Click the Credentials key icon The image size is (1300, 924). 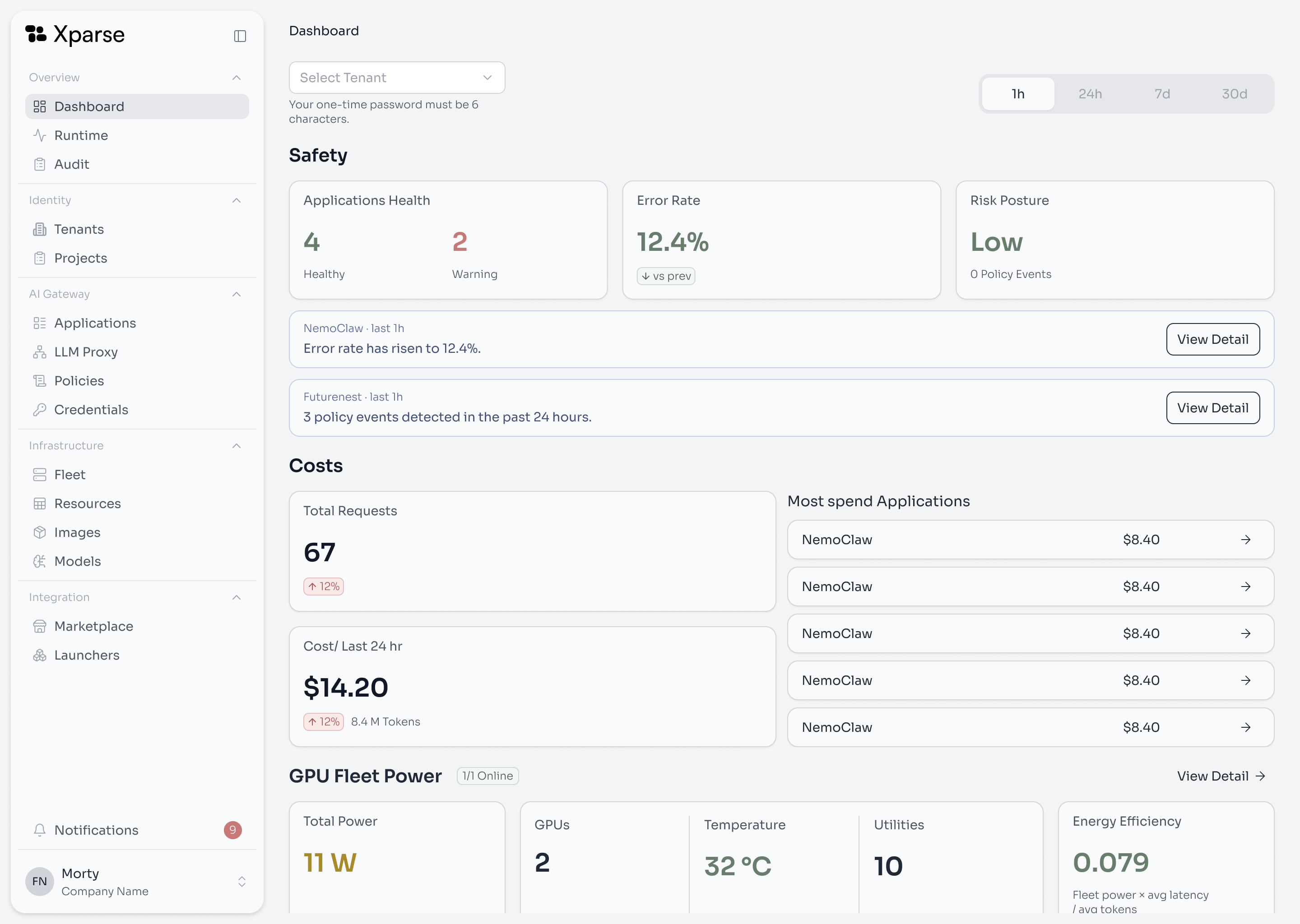pos(39,410)
